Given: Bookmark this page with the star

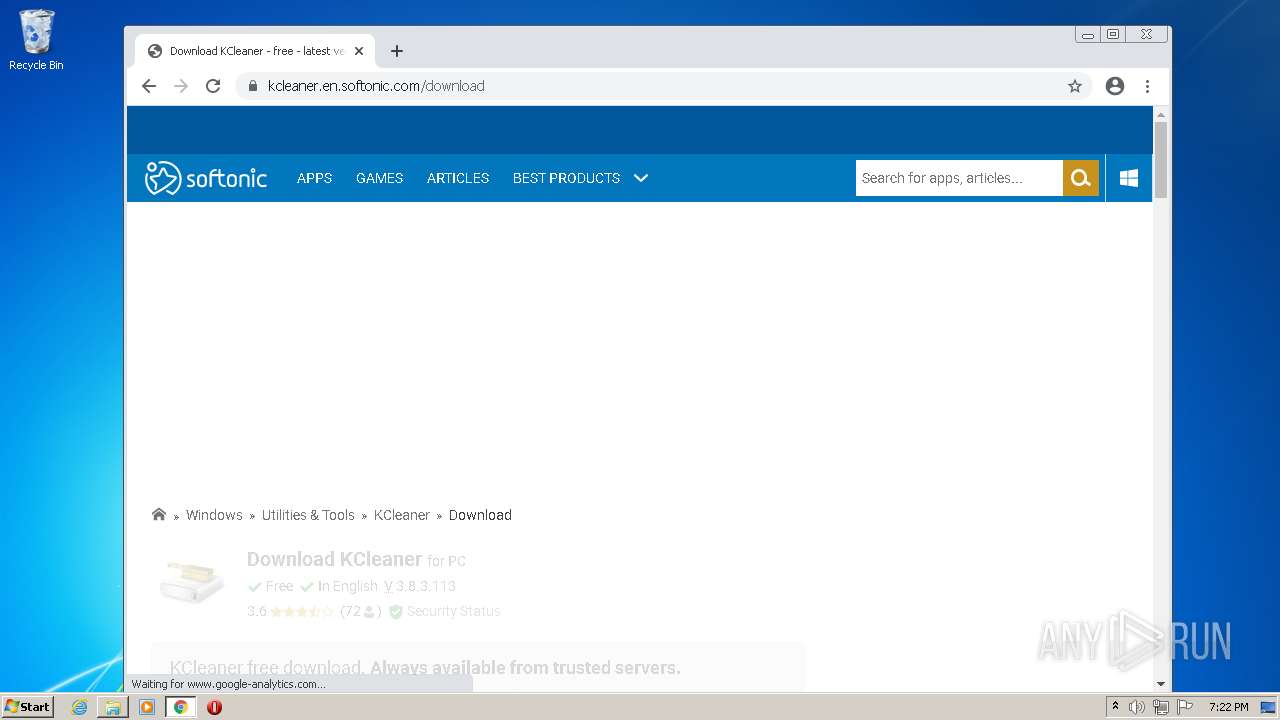Looking at the screenshot, I should [x=1075, y=86].
